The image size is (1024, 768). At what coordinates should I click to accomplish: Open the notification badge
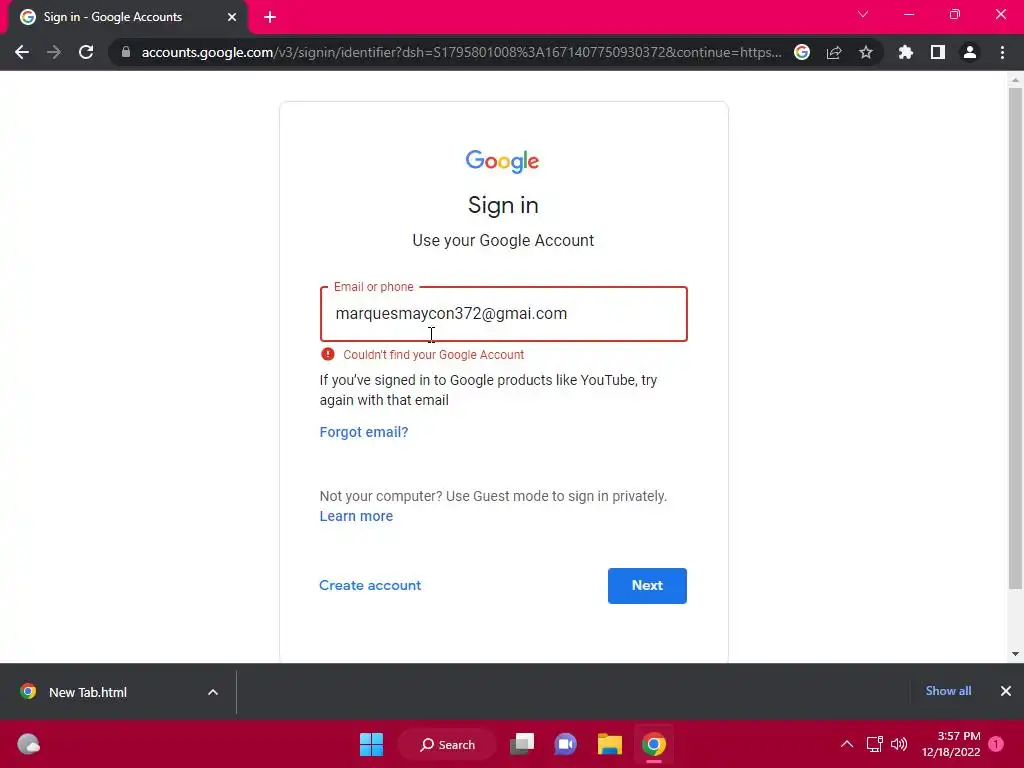coord(996,744)
